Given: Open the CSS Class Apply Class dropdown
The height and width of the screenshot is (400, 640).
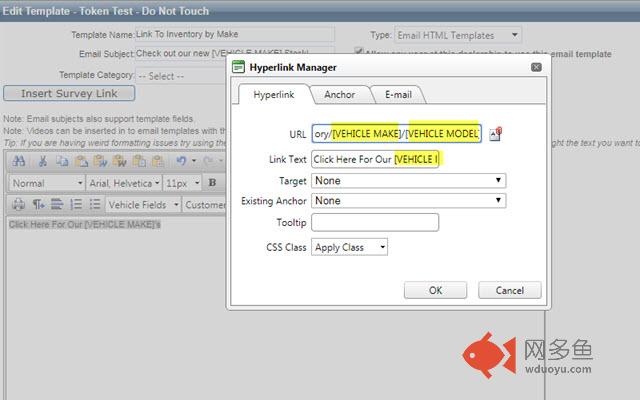Looking at the screenshot, I should [349, 247].
